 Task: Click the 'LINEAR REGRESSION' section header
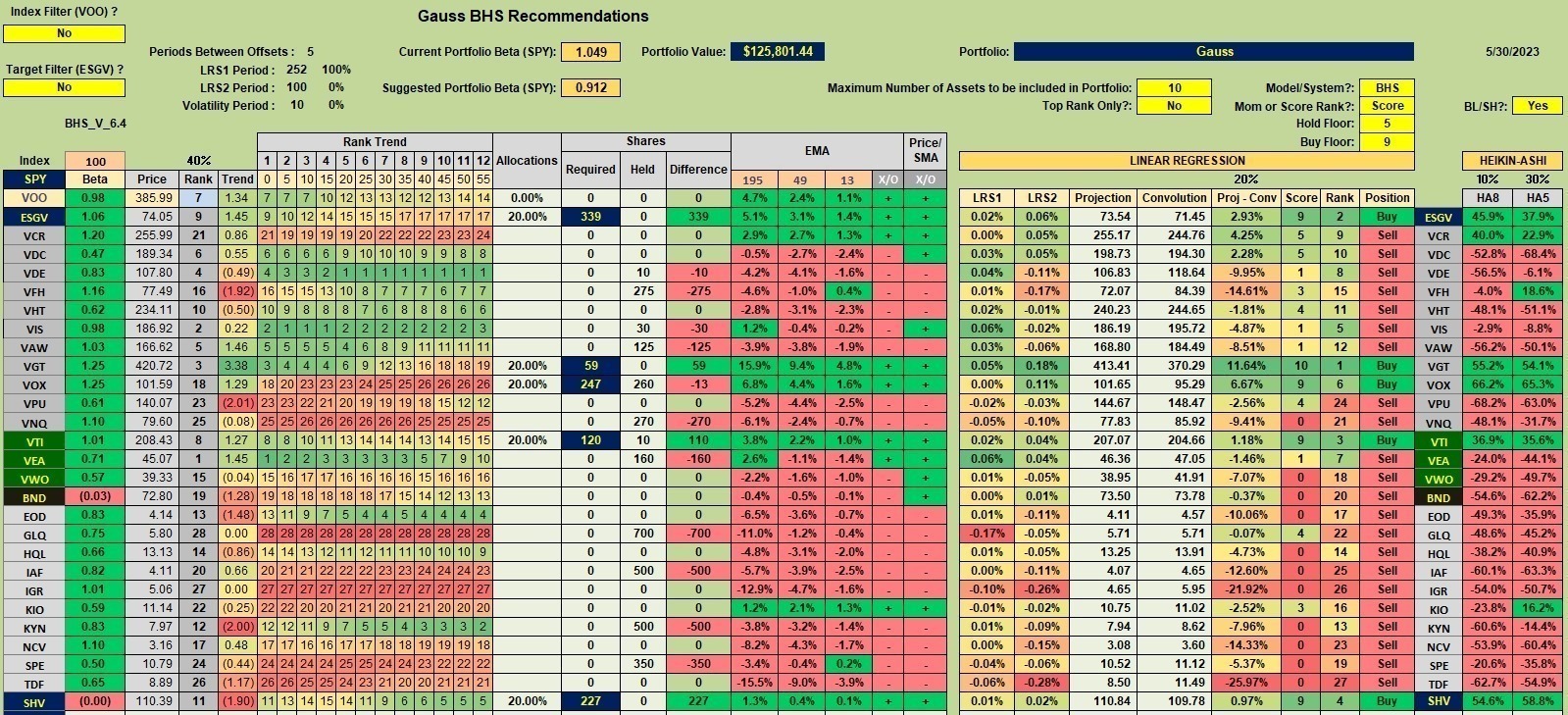[1187, 161]
